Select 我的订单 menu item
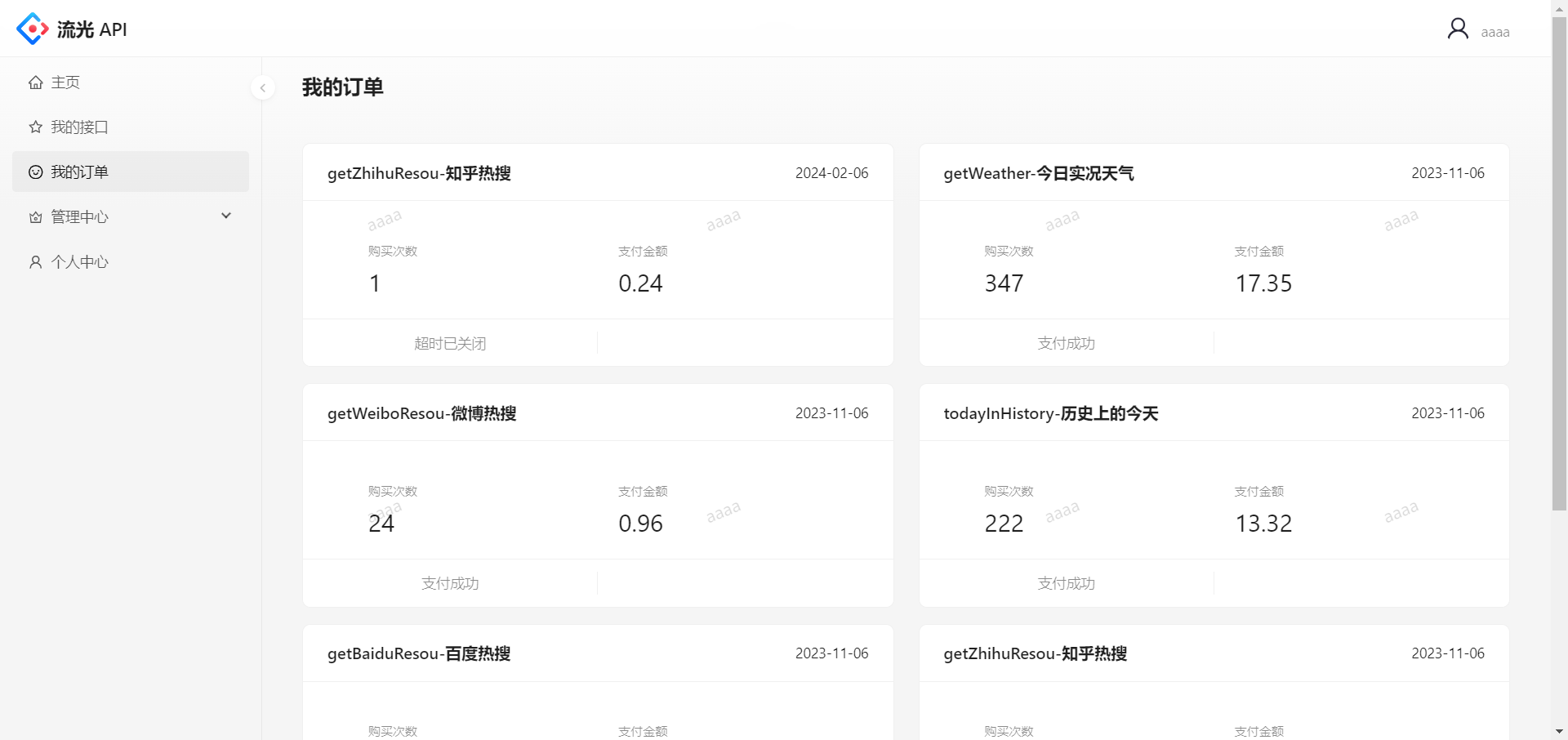Screen dimensions: 1568x740 [x=131, y=172]
